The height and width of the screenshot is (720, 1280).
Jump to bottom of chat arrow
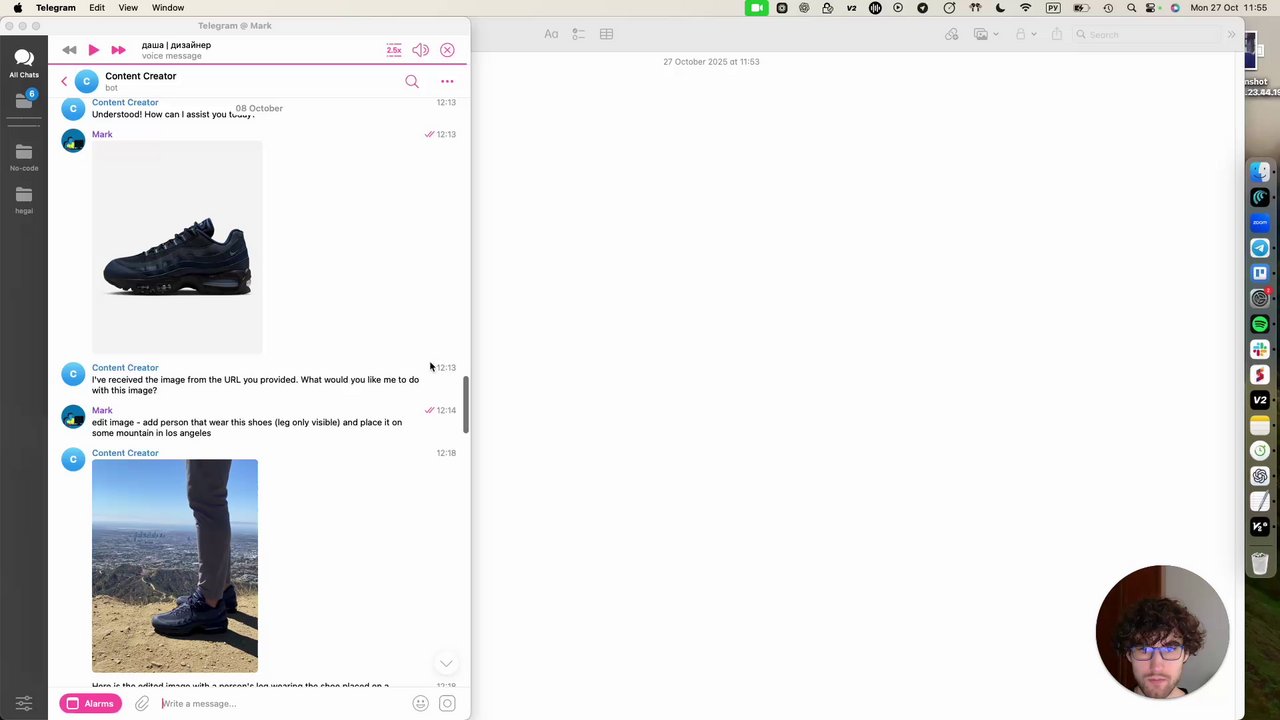click(x=446, y=663)
